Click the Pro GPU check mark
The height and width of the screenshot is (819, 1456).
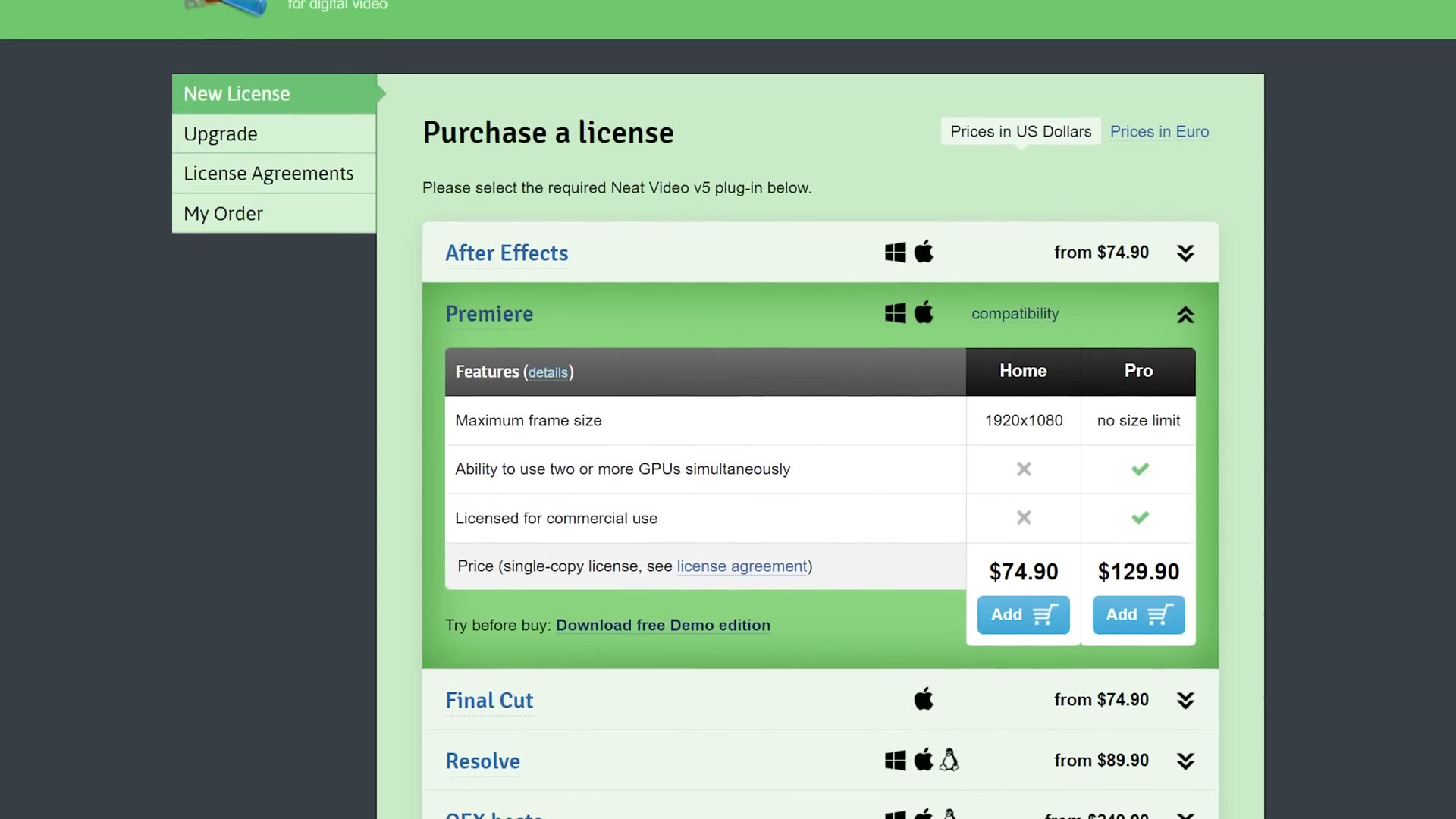click(x=1140, y=469)
